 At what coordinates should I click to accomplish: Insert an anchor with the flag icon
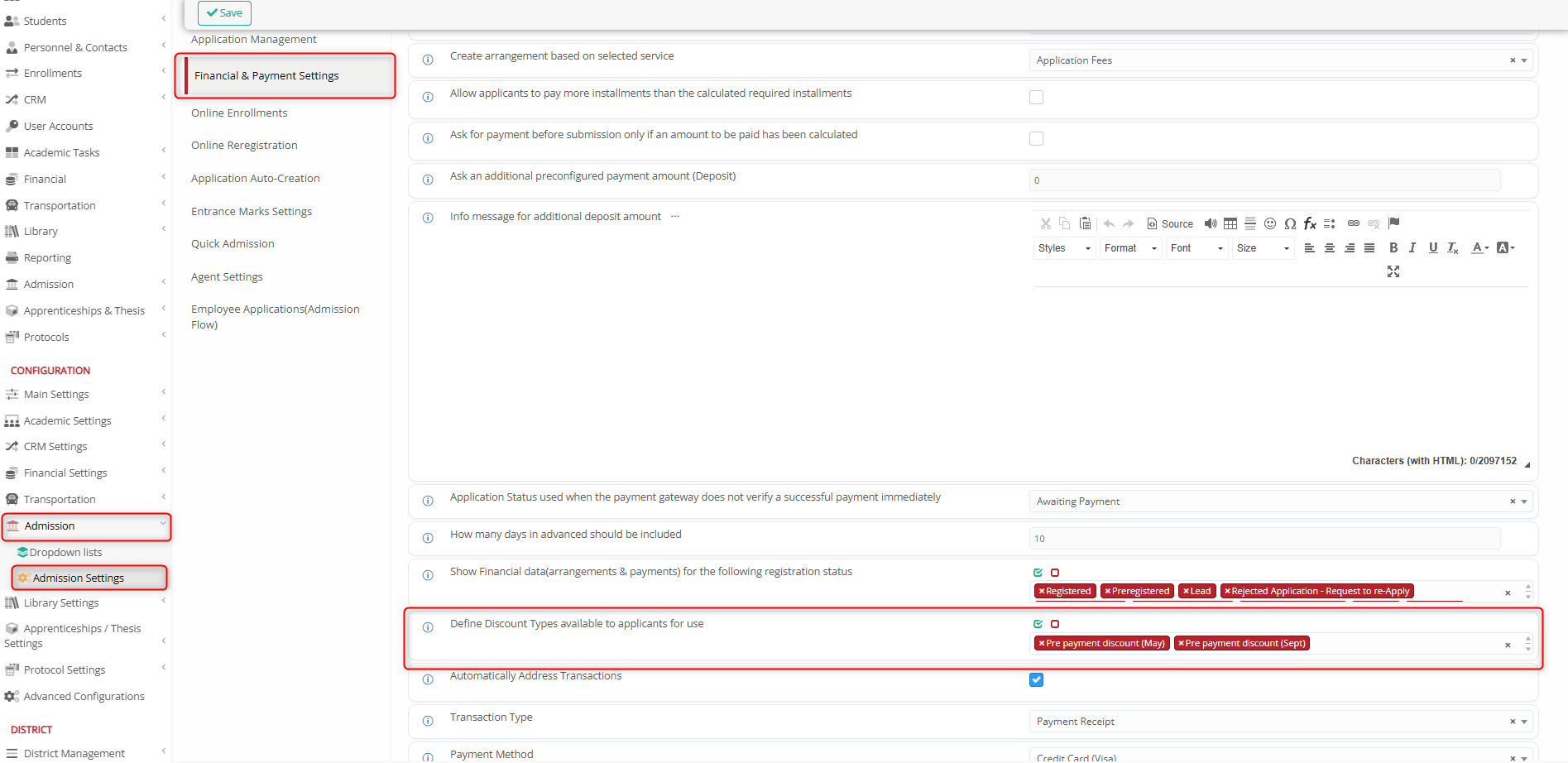pos(1394,223)
